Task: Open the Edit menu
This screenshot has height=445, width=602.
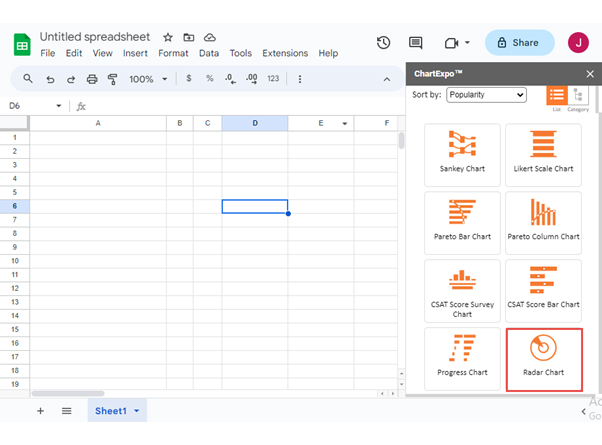Action: coord(74,53)
